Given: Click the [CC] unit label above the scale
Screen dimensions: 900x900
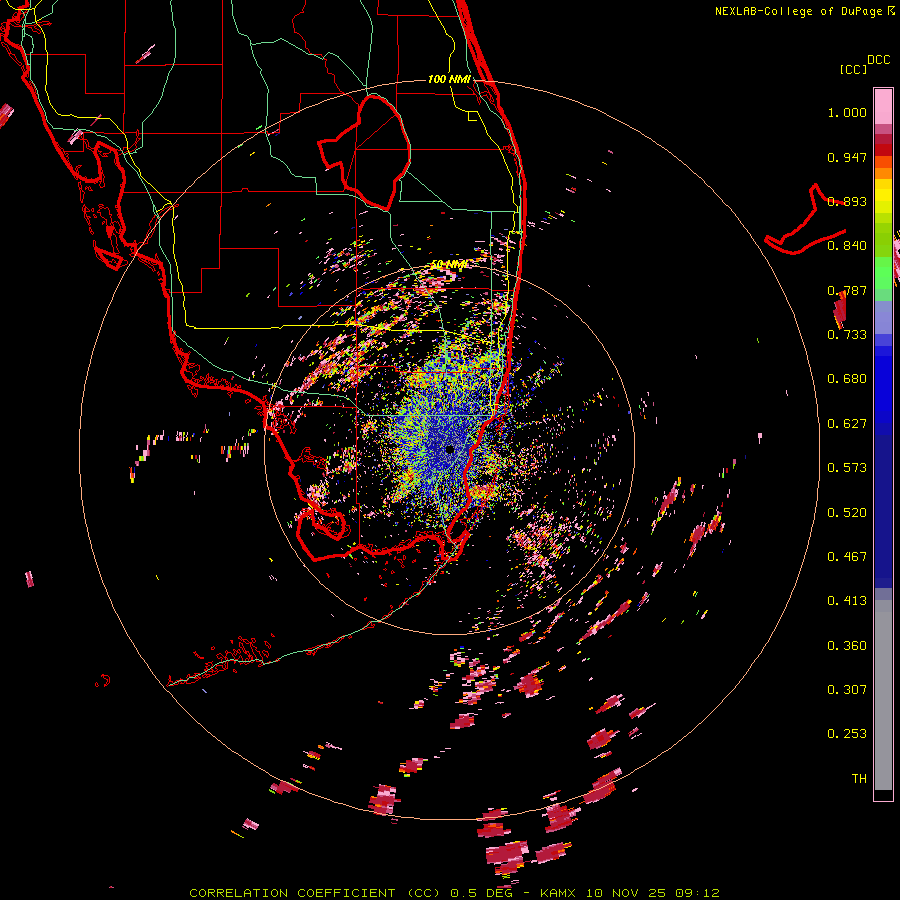Looking at the screenshot, I should (x=853, y=69).
